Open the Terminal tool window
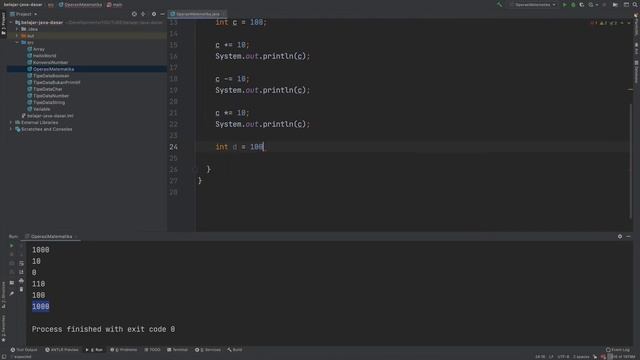 pyautogui.click(x=178, y=350)
